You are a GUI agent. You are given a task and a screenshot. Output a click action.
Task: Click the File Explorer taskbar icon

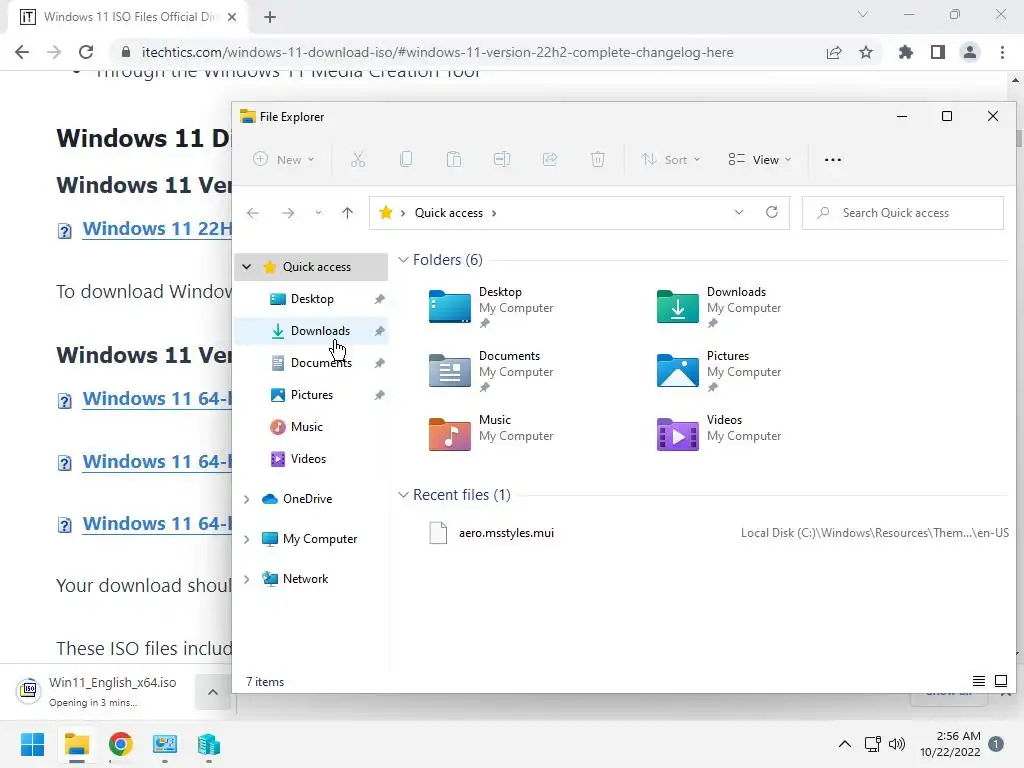(76, 744)
